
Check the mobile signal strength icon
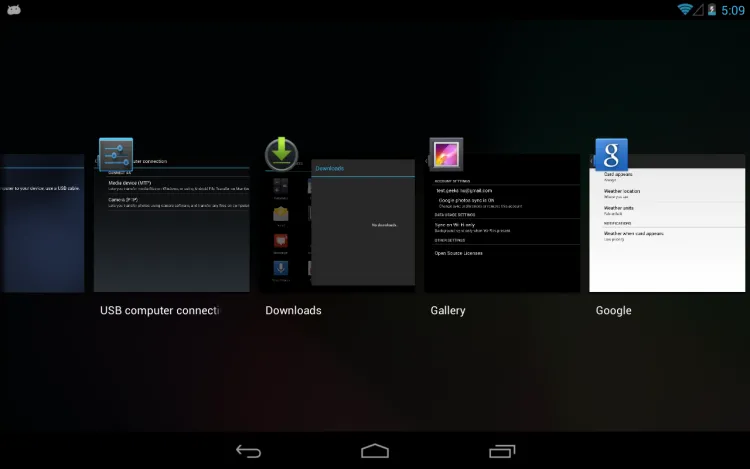click(x=698, y=10)
